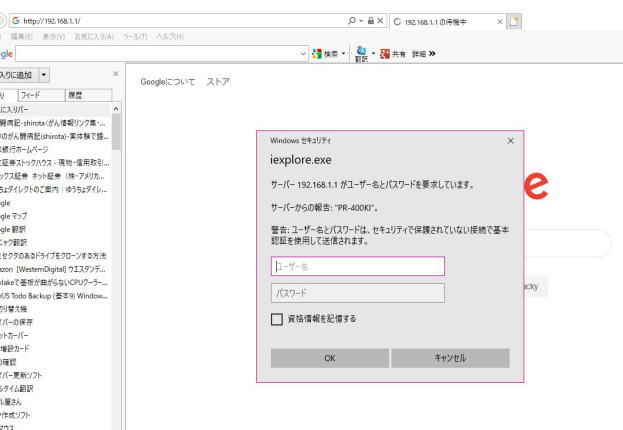Click favorites list scroll up arrow
This screenshot has width=623, height=430.
[116, 108]
